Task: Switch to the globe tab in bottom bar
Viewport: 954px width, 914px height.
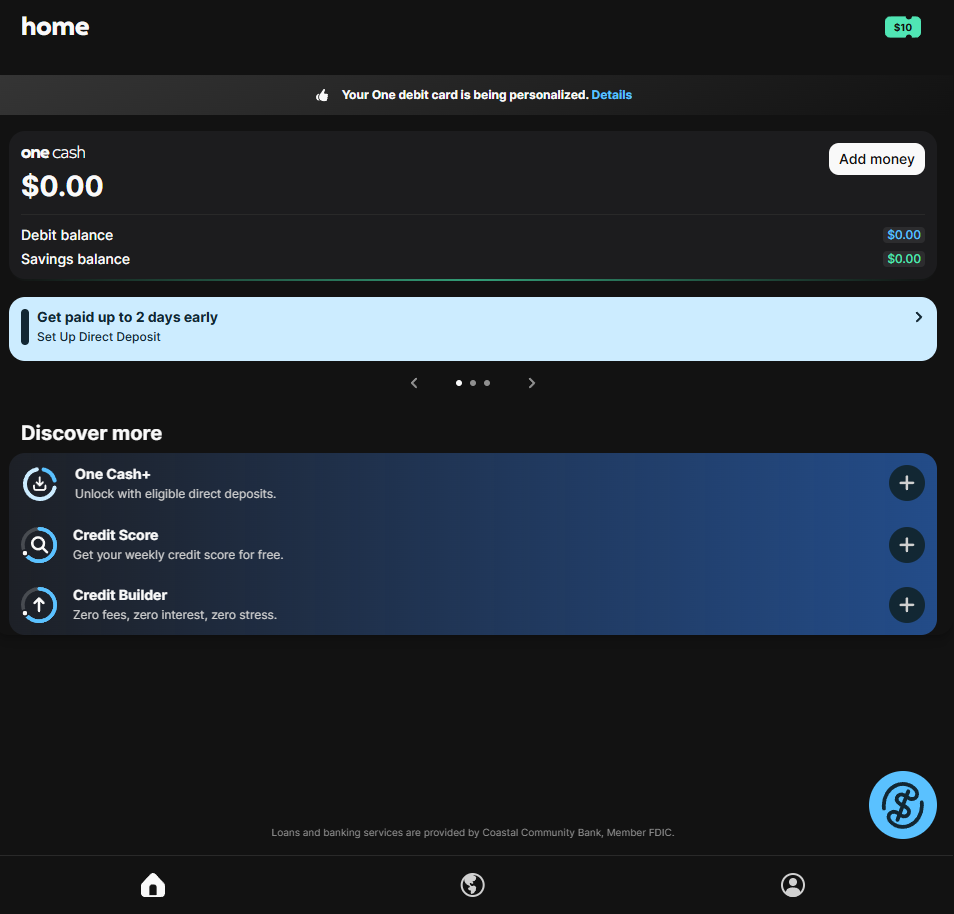Action: pyautogui.click(x=473, y=885)
